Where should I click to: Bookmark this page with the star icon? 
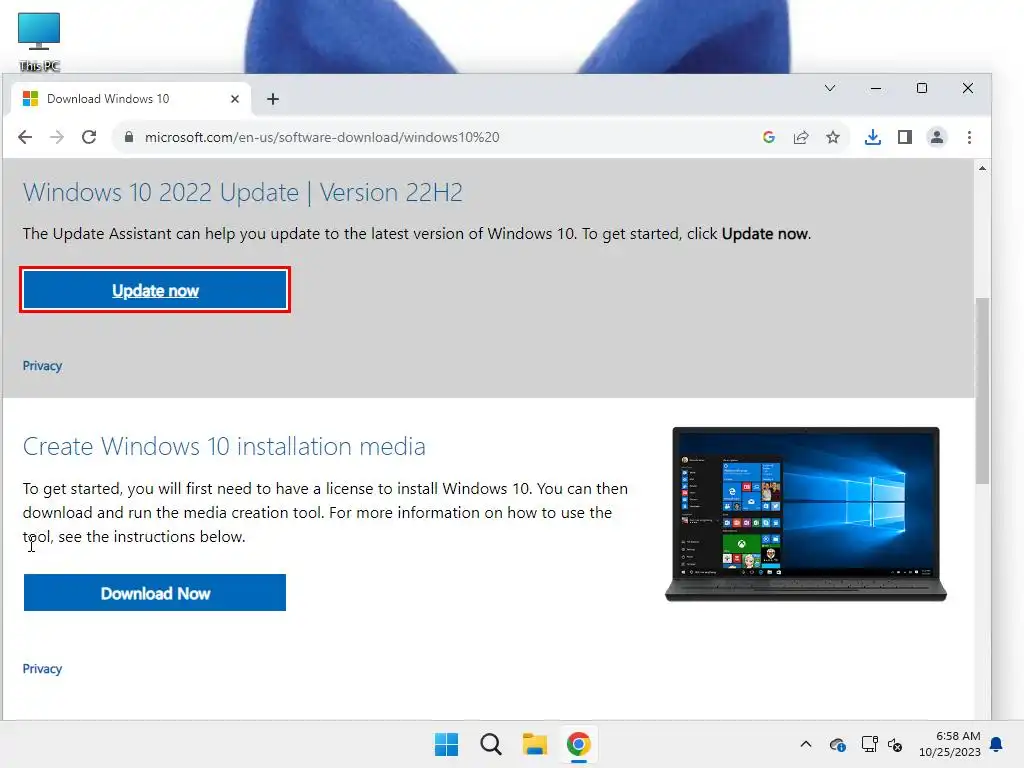(x=833, y=137)
